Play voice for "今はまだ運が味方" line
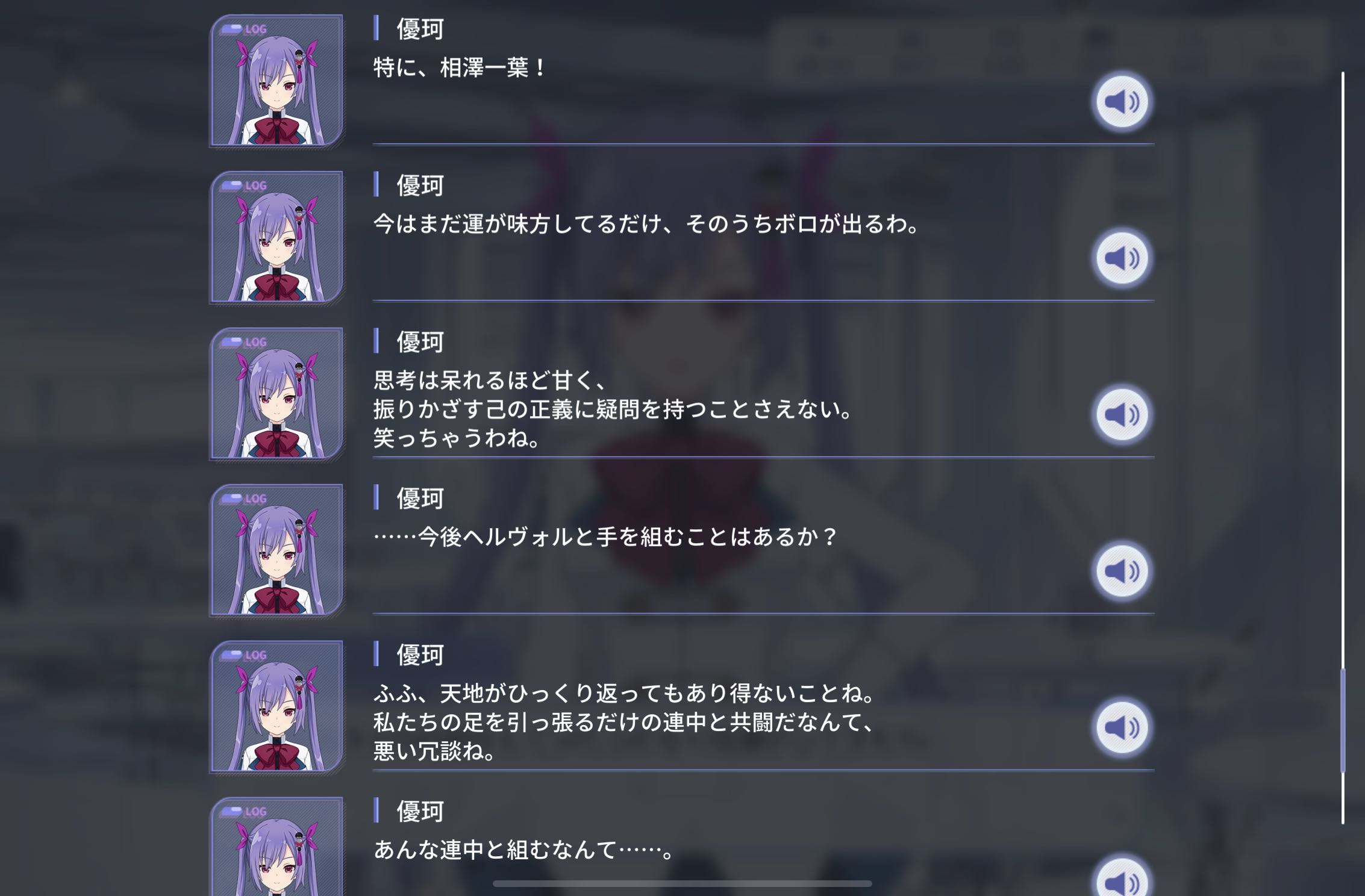 pyautogui.click(x=1121, y=258)
